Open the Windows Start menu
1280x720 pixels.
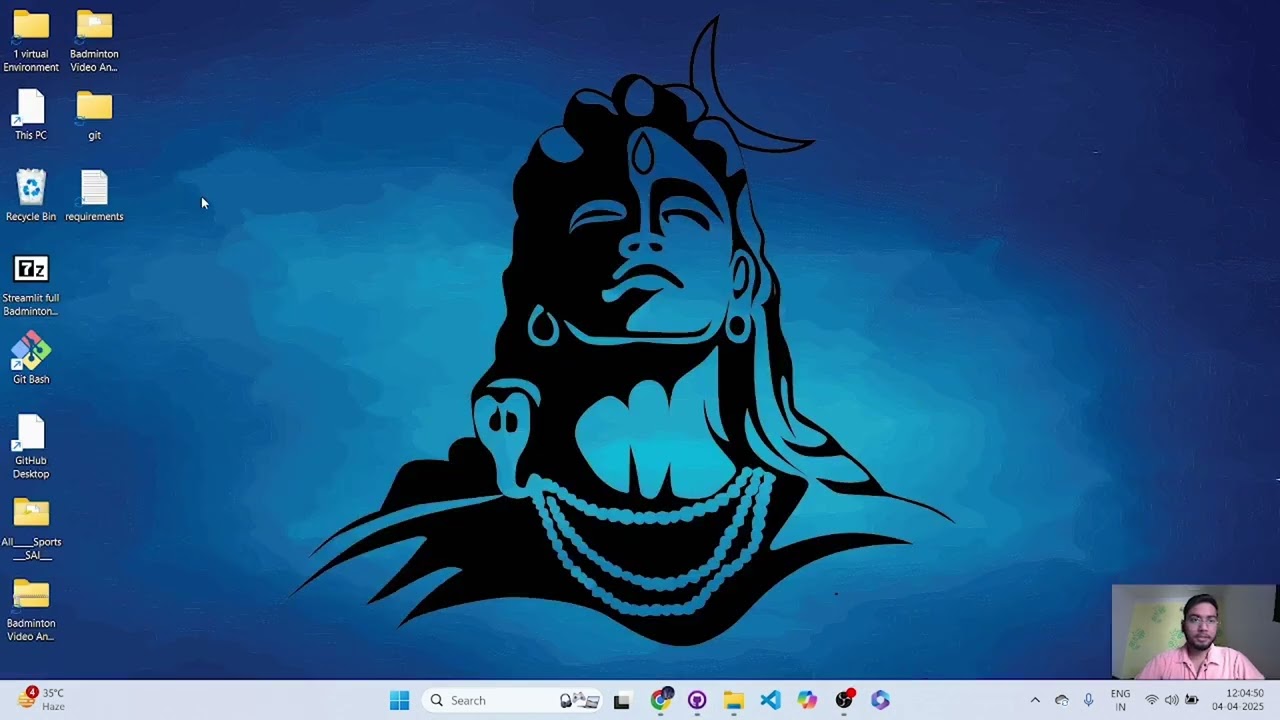[x=399, y=700]
